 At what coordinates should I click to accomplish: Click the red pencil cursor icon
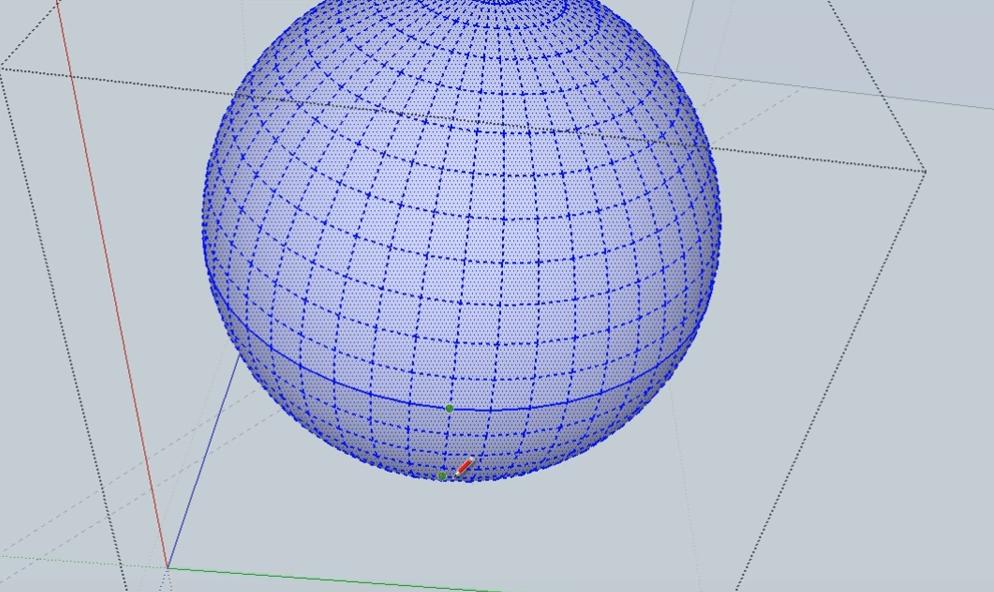(x=465, y=467)
